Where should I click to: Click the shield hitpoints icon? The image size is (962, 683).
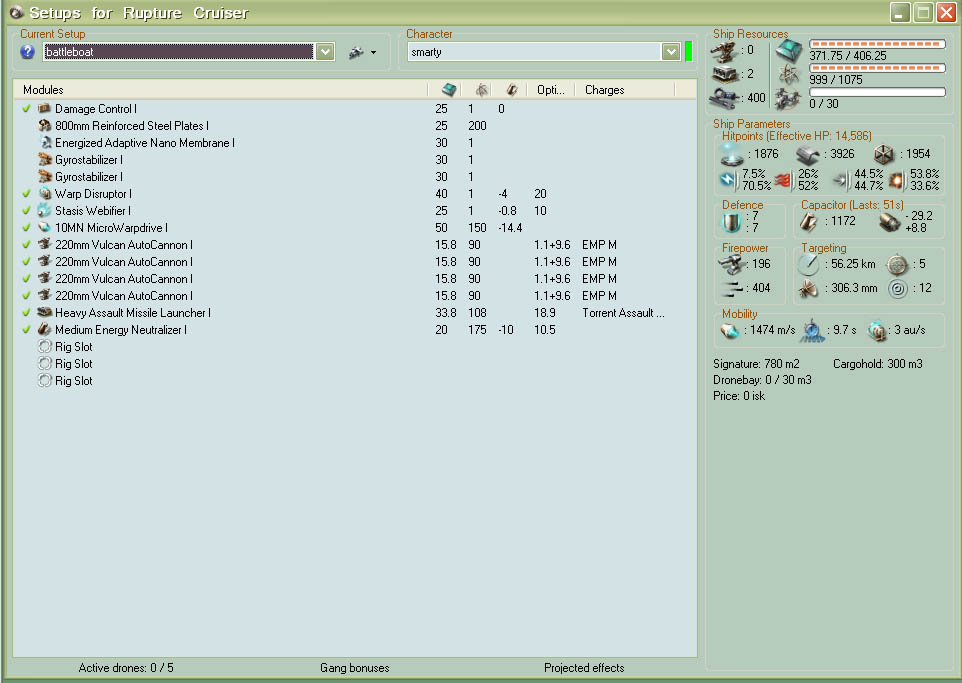[x=731, y=154]
